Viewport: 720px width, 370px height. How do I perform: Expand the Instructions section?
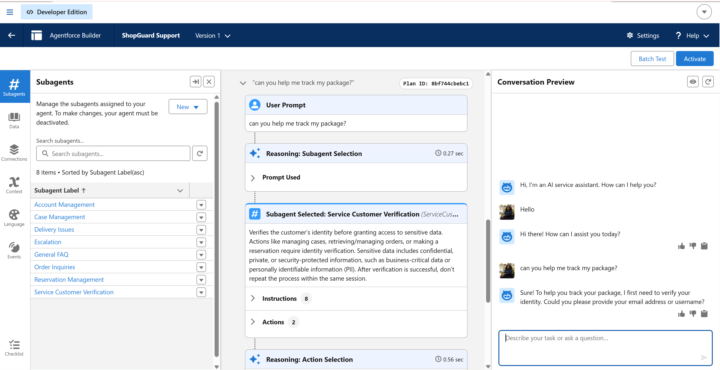click(280, 299)
